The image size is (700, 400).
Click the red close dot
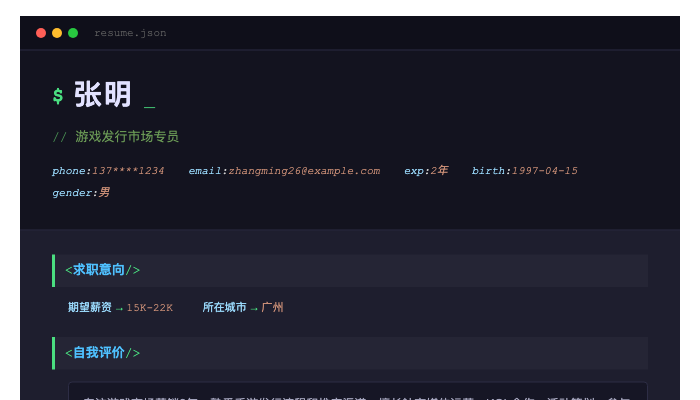41,33
